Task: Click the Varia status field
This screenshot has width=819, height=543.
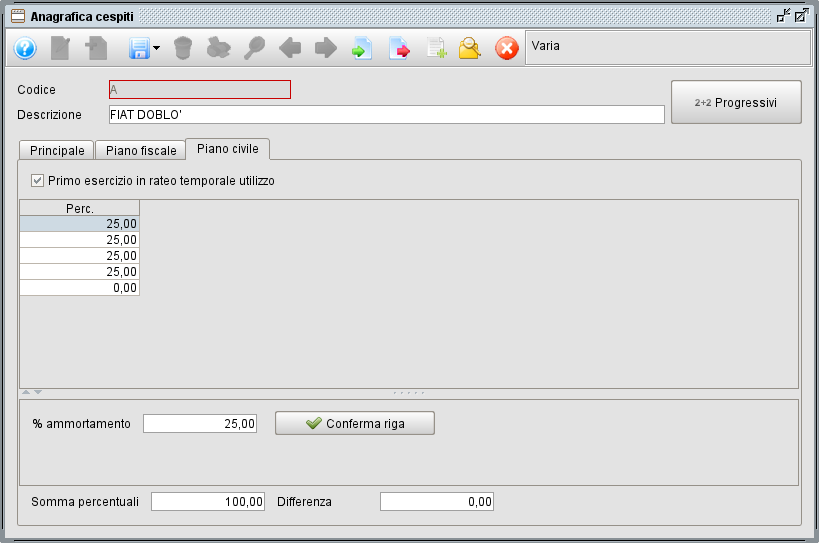Action: coord(668,48)
